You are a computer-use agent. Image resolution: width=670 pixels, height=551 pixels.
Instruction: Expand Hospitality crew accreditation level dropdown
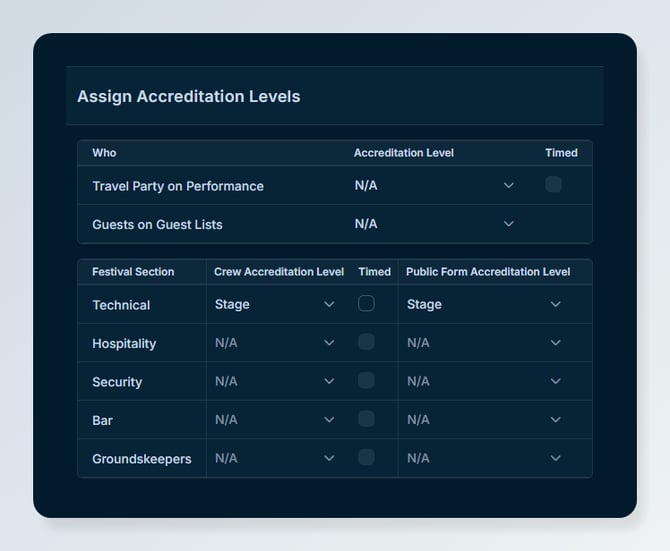click(x=275, y=343)
